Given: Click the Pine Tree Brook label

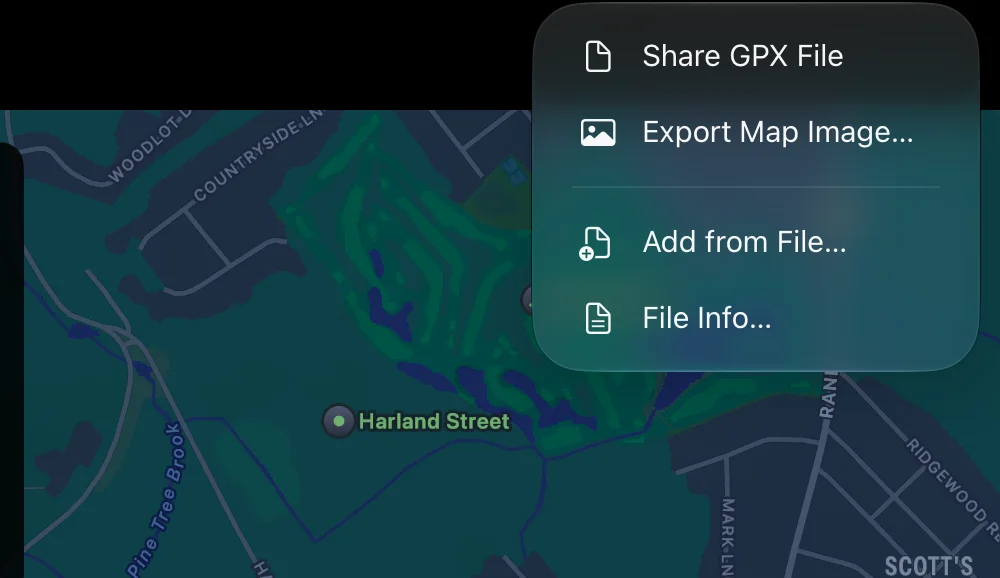Looking at the screenshot, I should coord(157,500).
